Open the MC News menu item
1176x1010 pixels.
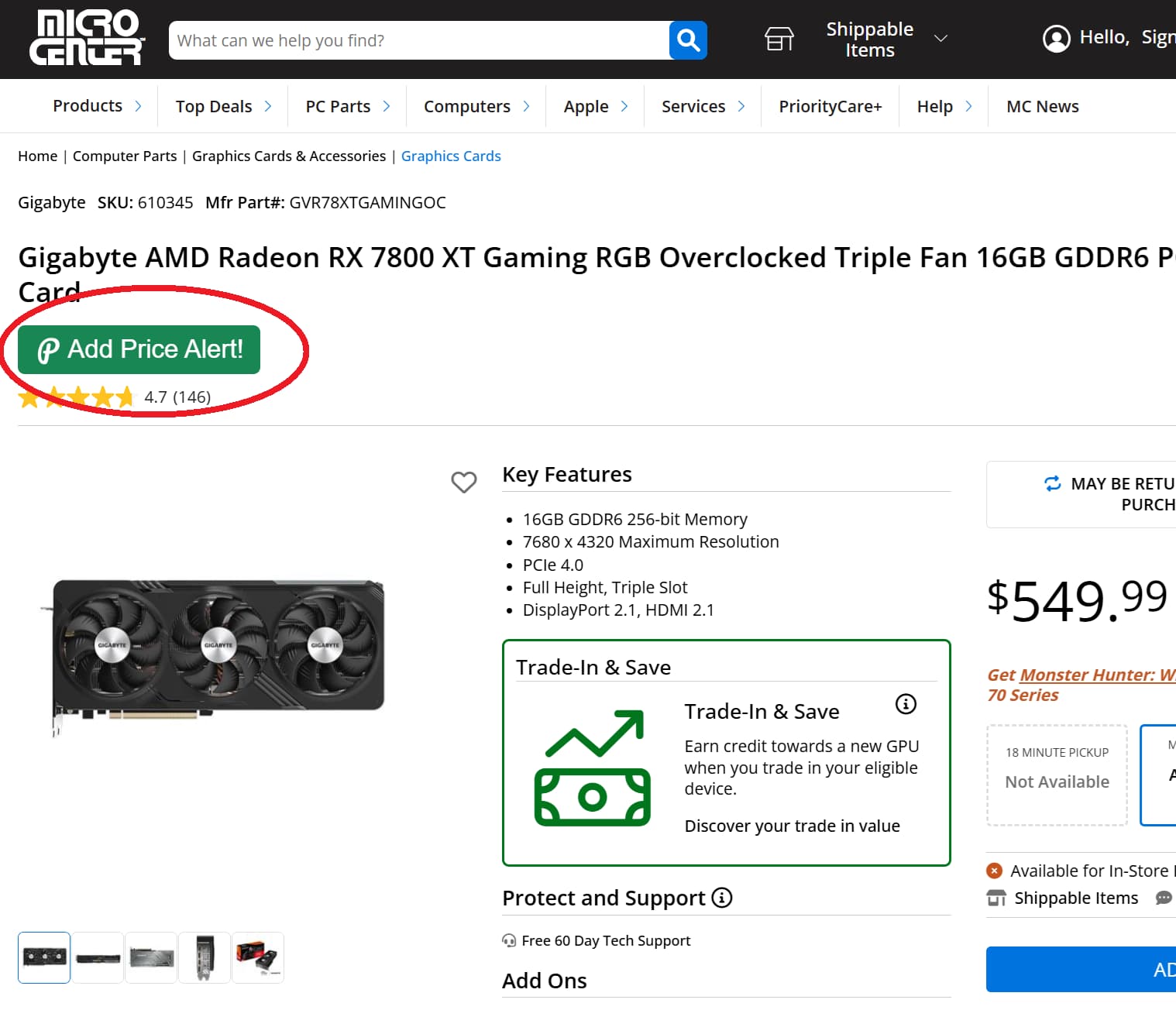[1042, 106]
